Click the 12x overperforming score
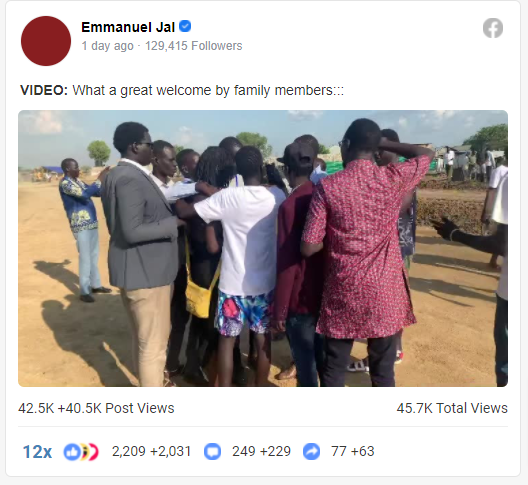The image size is (528, 485). pyautogui.click(x=37, y=452)
